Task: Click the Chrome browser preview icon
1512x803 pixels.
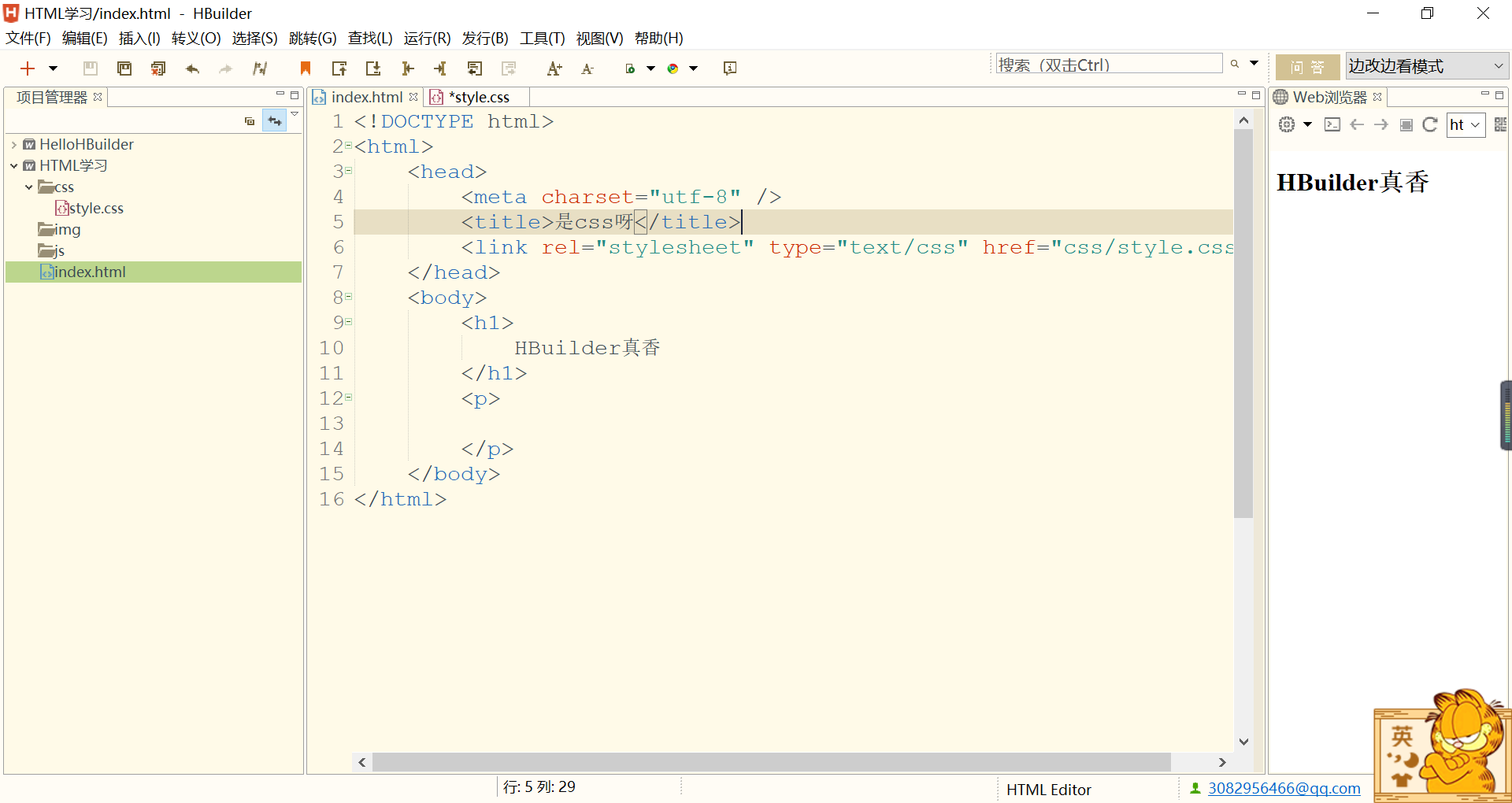Action: point(673,68)
